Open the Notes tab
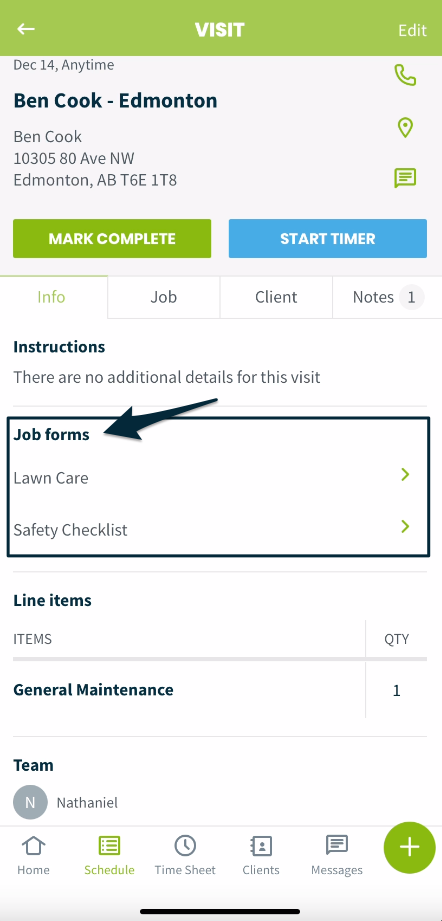 point(387,297)
